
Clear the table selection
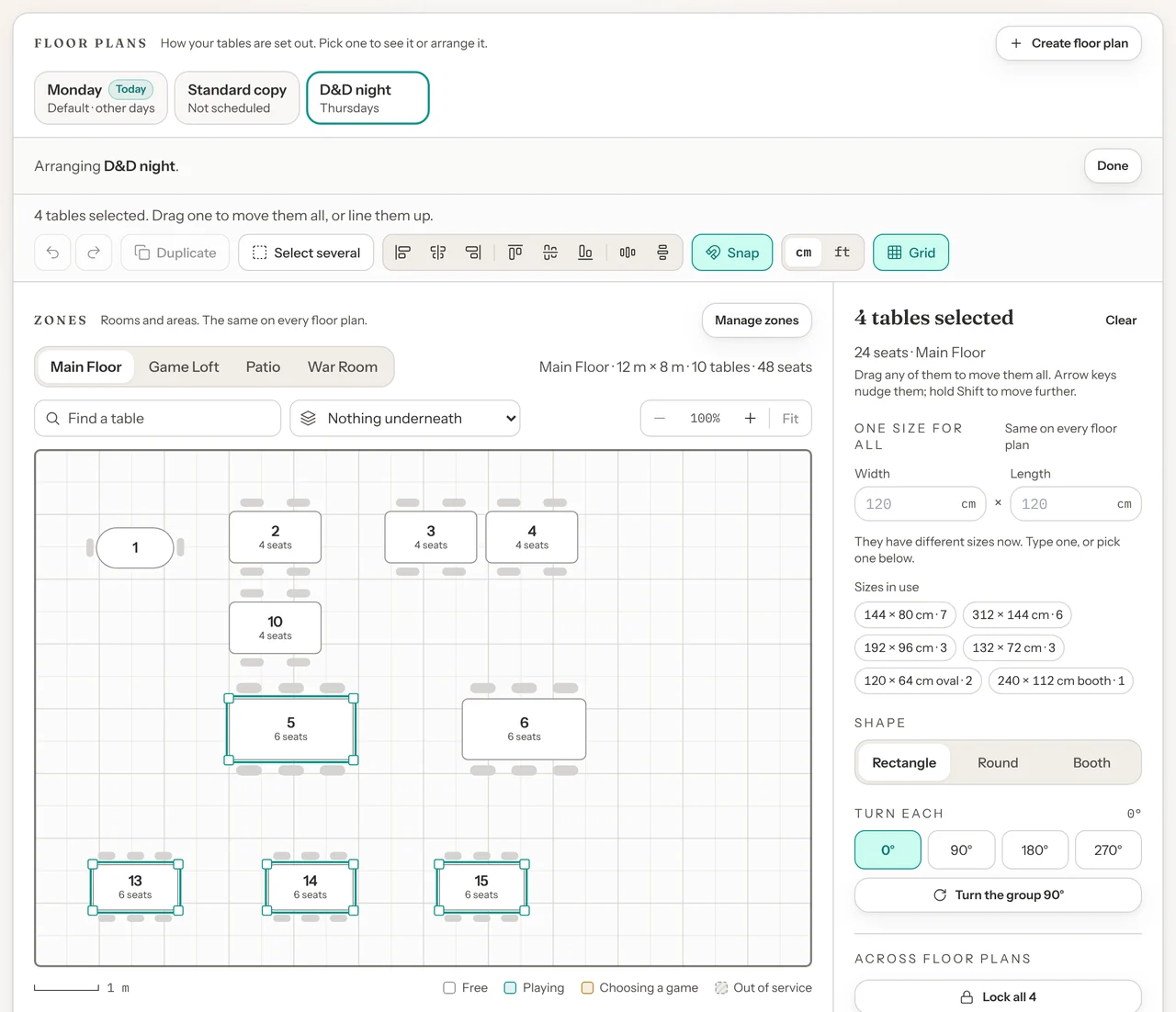coord(1121,320)
